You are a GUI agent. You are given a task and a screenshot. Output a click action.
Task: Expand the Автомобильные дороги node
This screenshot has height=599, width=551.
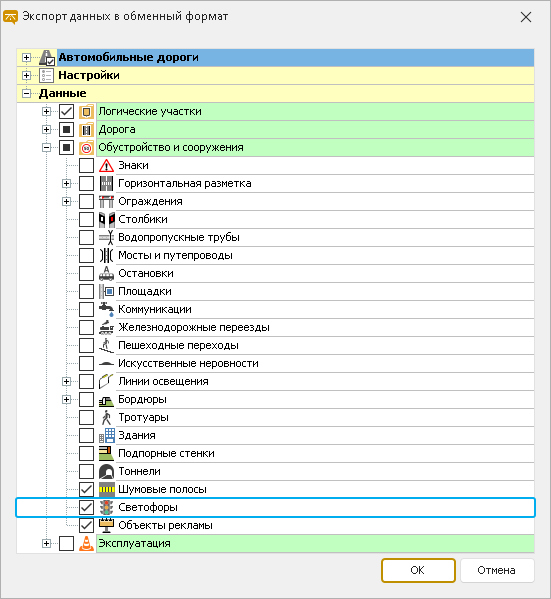point(26,58)
